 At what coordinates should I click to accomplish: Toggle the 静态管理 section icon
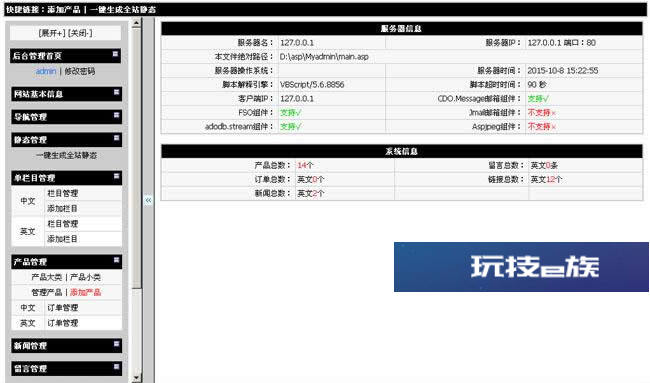[116, 138]
